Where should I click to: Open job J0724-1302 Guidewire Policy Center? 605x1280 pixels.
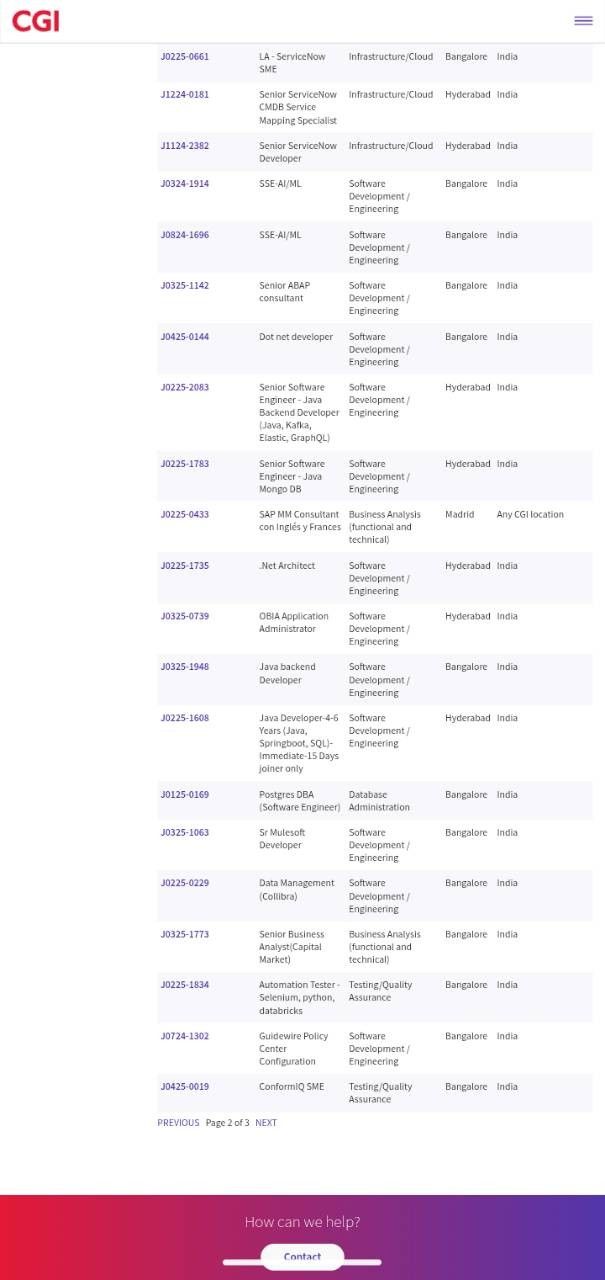pyautogui.click(x=185, y=1037)
